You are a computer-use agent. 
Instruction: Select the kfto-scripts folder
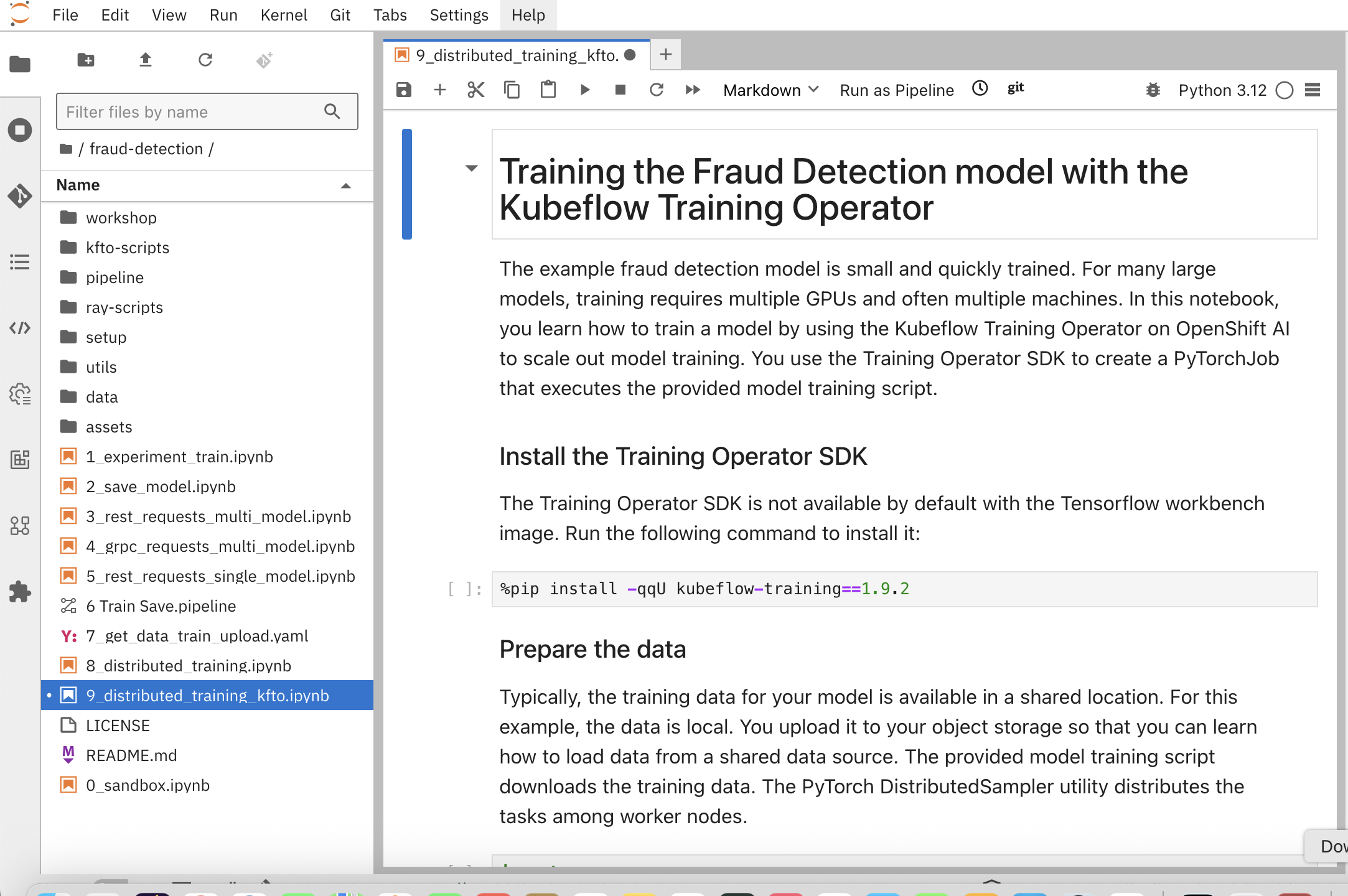coord(207,248)
